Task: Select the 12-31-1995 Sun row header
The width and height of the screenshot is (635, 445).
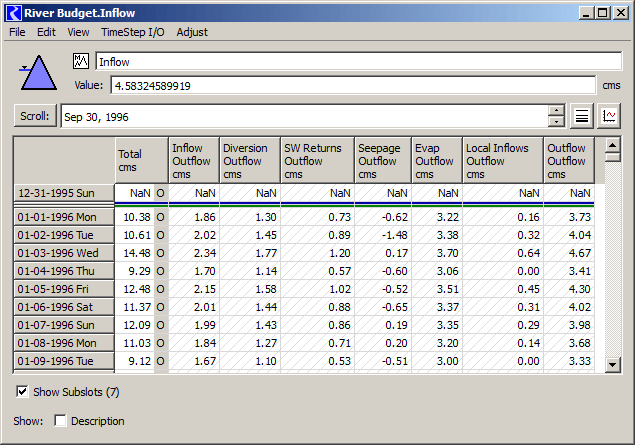Action: point(64,193)
